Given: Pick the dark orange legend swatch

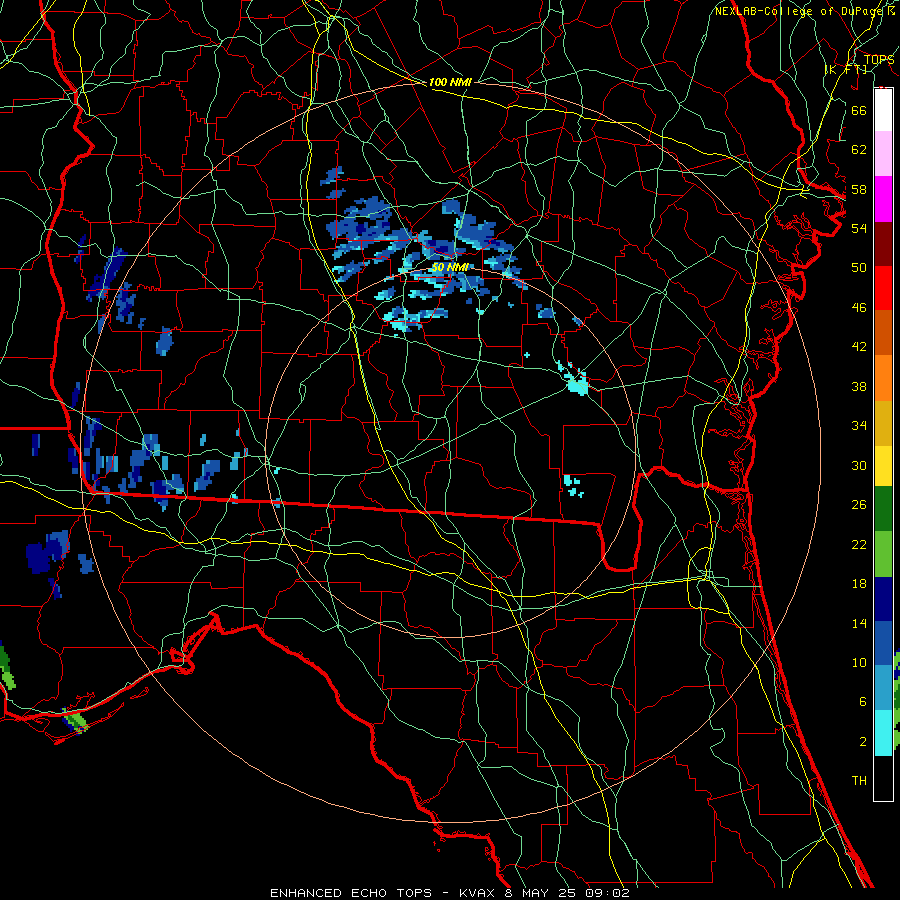Looking at the screenshot, I should click(x=883, y=333).
